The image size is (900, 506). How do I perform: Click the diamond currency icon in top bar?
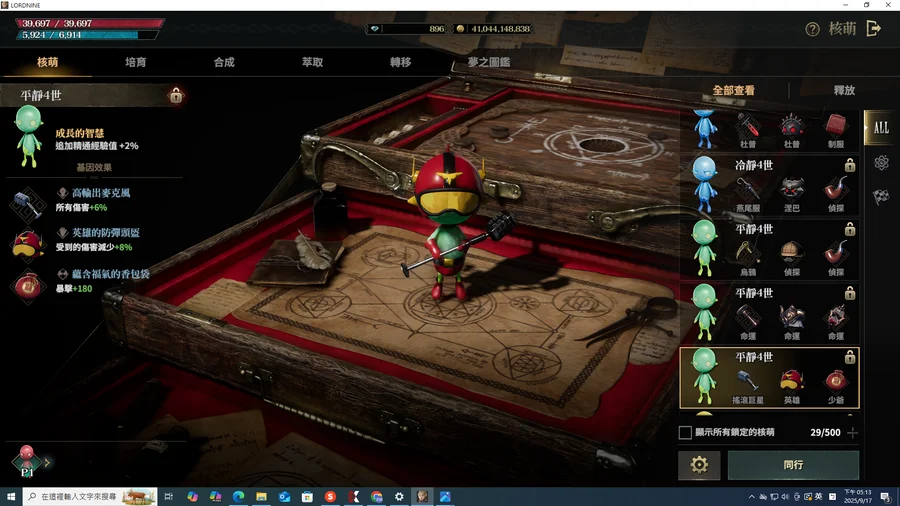click(x=376, y=30)
